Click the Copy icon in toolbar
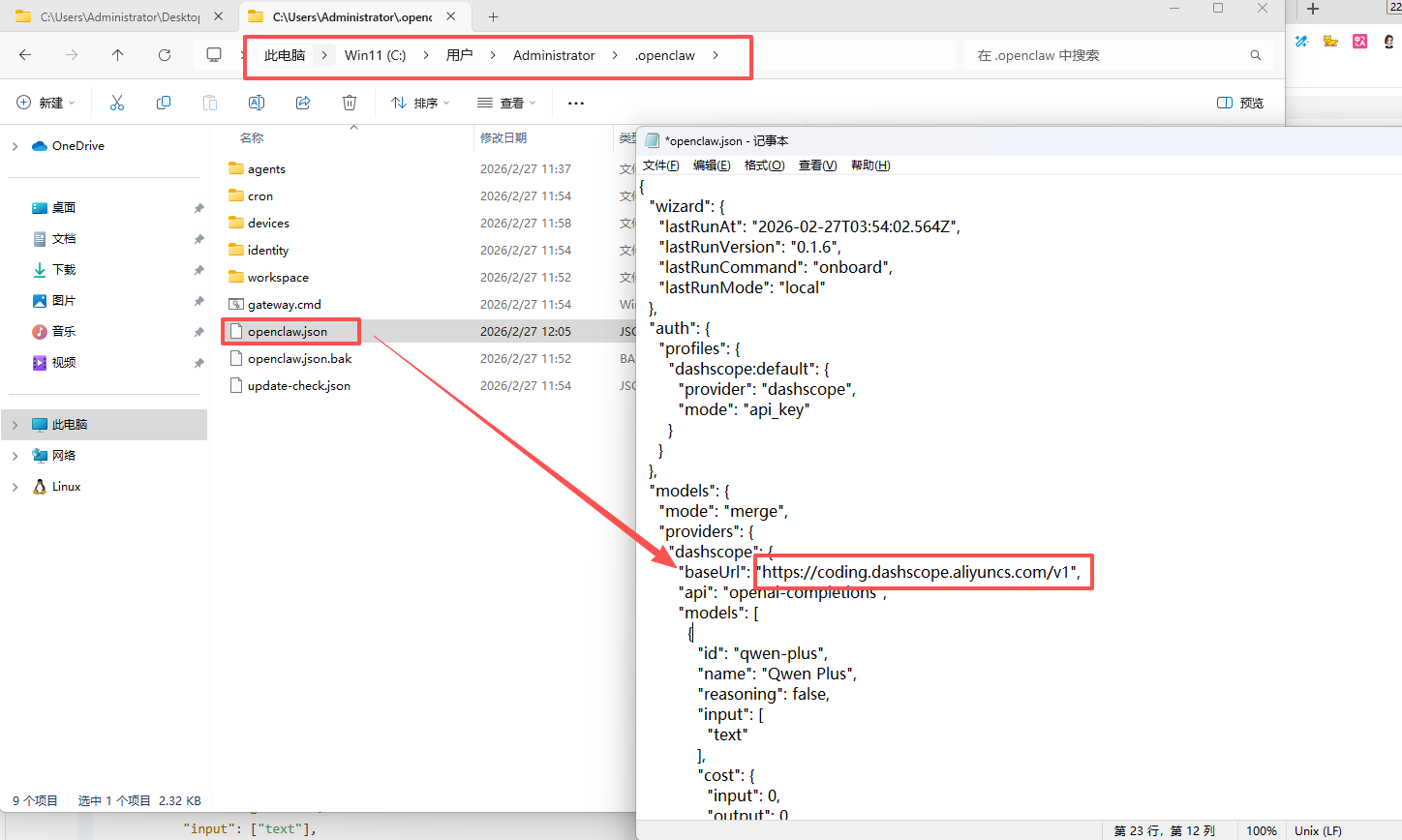1402x840 pixels. pos(164,103)
